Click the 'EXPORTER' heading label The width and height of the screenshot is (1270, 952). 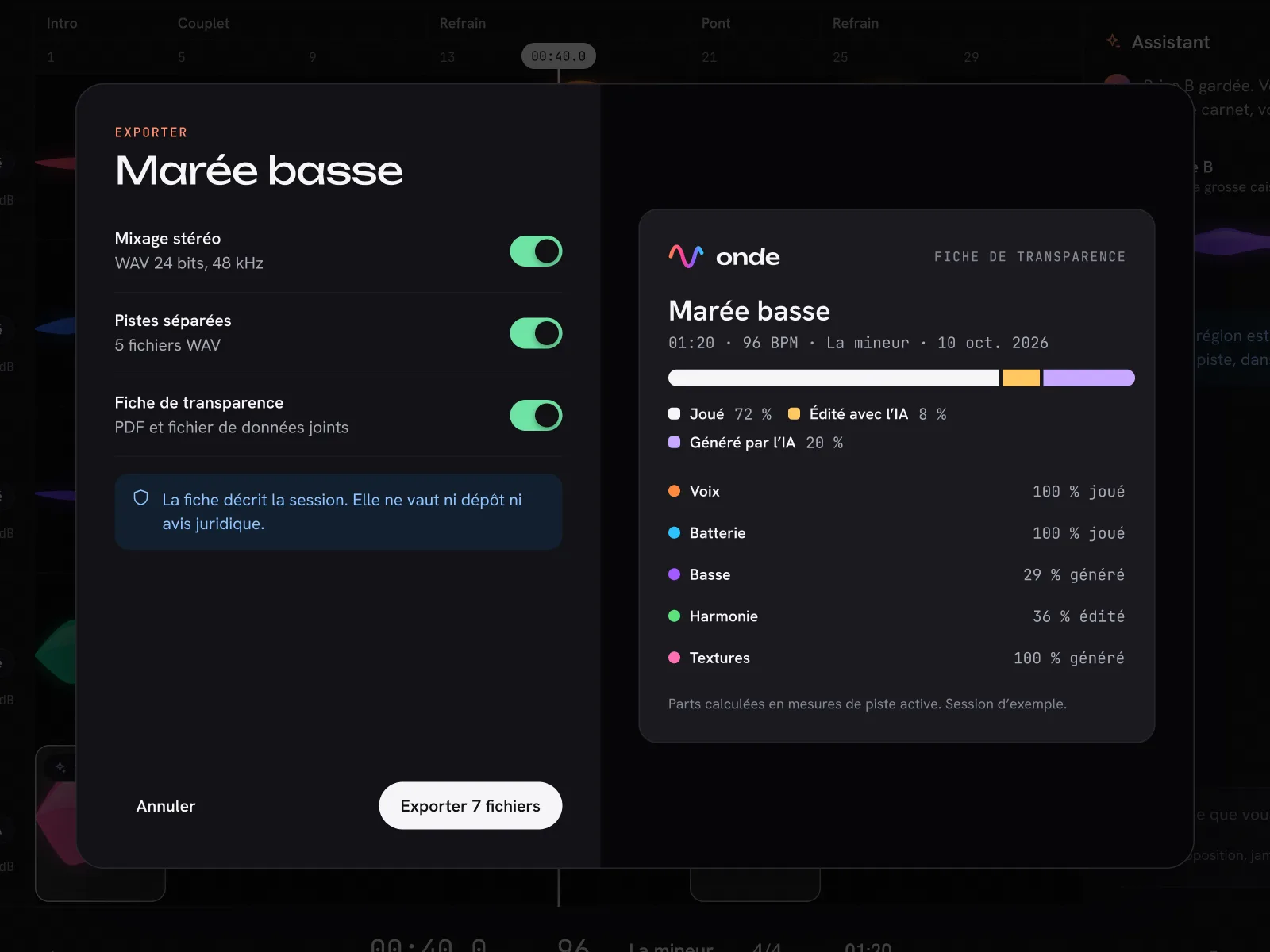151,132
